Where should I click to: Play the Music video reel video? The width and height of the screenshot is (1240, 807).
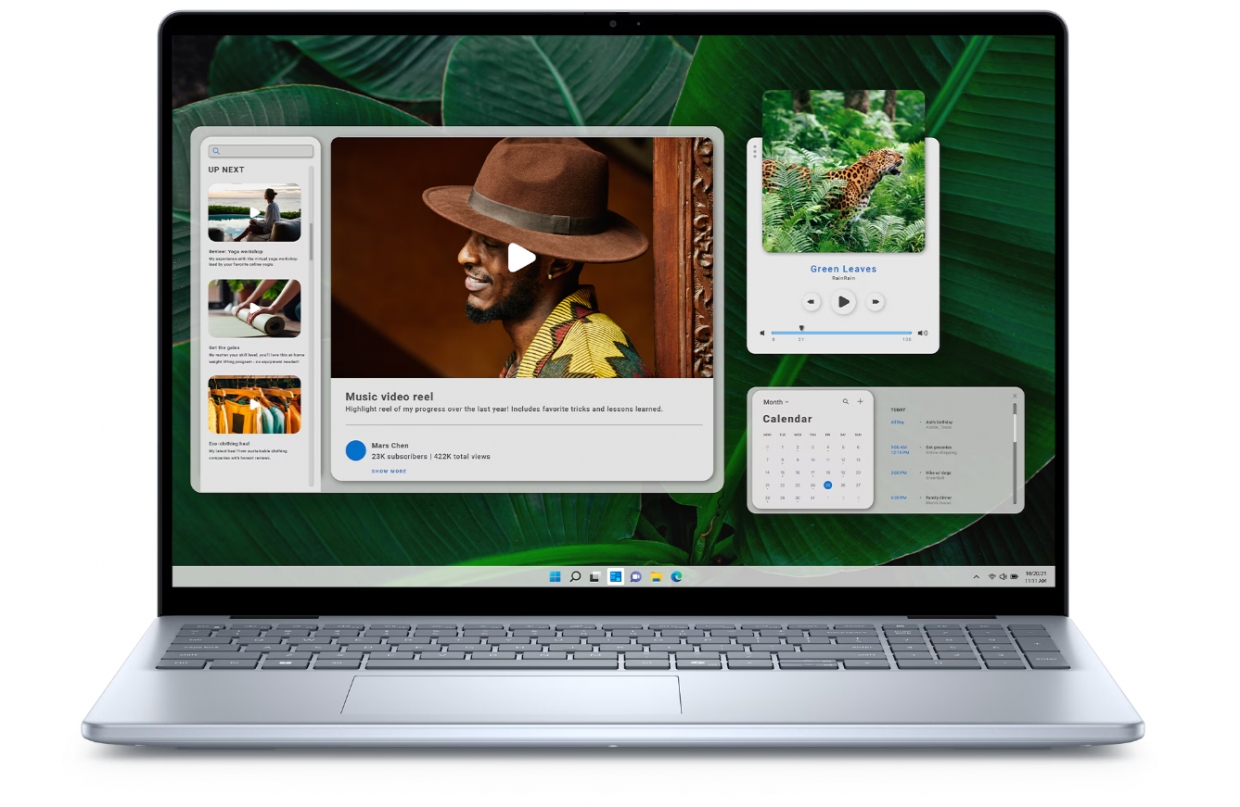coord(521,258)
